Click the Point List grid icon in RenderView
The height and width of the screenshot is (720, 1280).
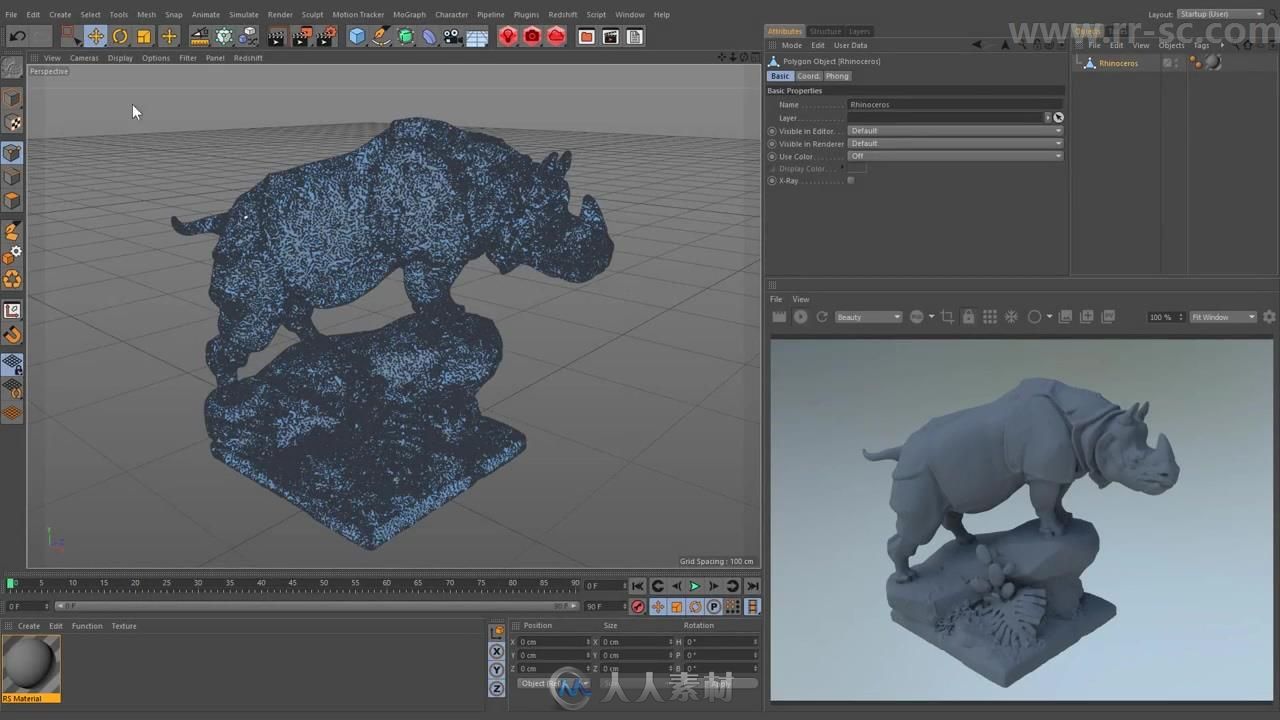tap(990, 317)
